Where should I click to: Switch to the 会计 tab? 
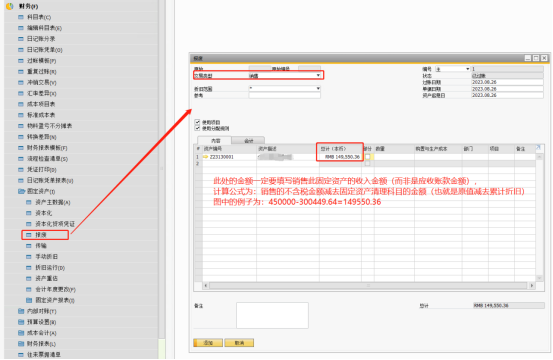pyautogui.click(x=249, y=141)
